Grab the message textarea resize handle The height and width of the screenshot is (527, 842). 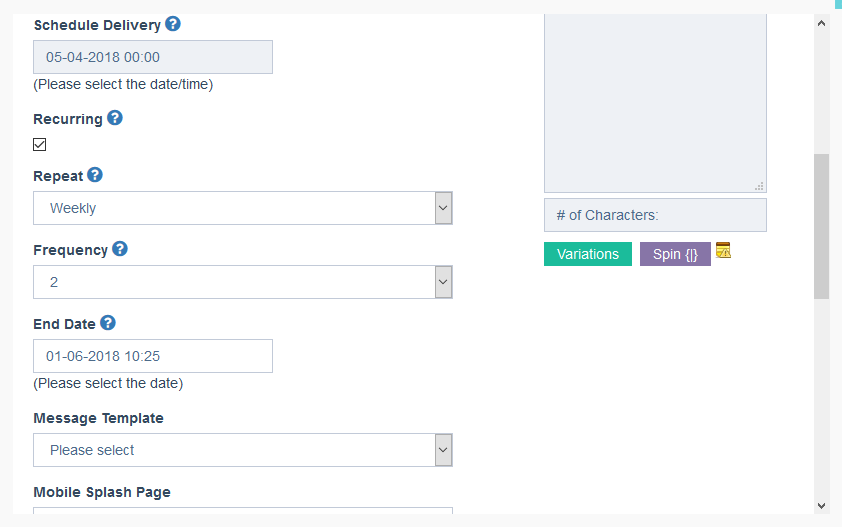click(759, 186)
